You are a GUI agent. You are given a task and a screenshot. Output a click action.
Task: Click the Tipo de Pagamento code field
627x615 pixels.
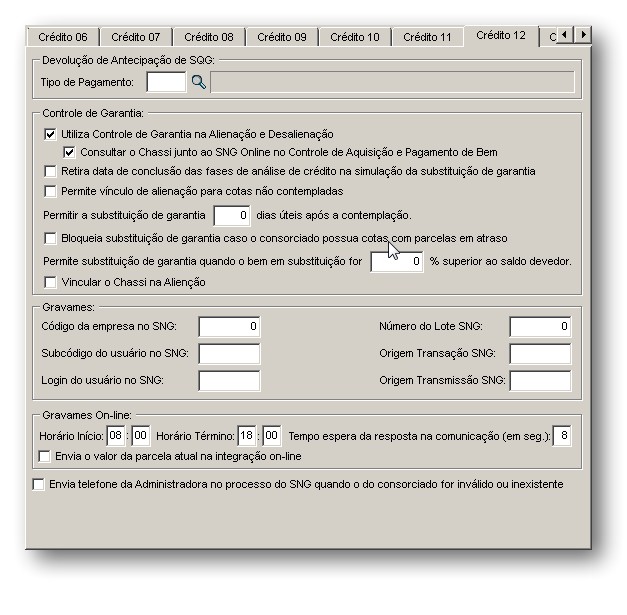point(166,82)
